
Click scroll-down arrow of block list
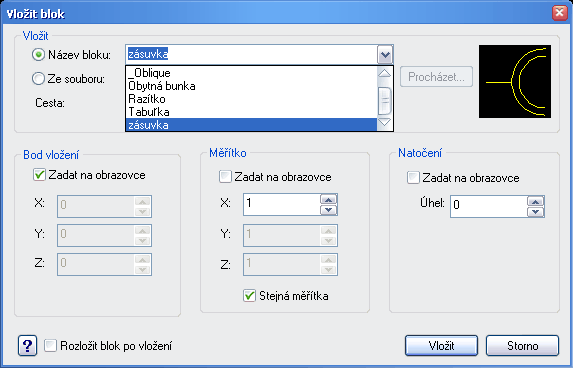click(384, 122)
